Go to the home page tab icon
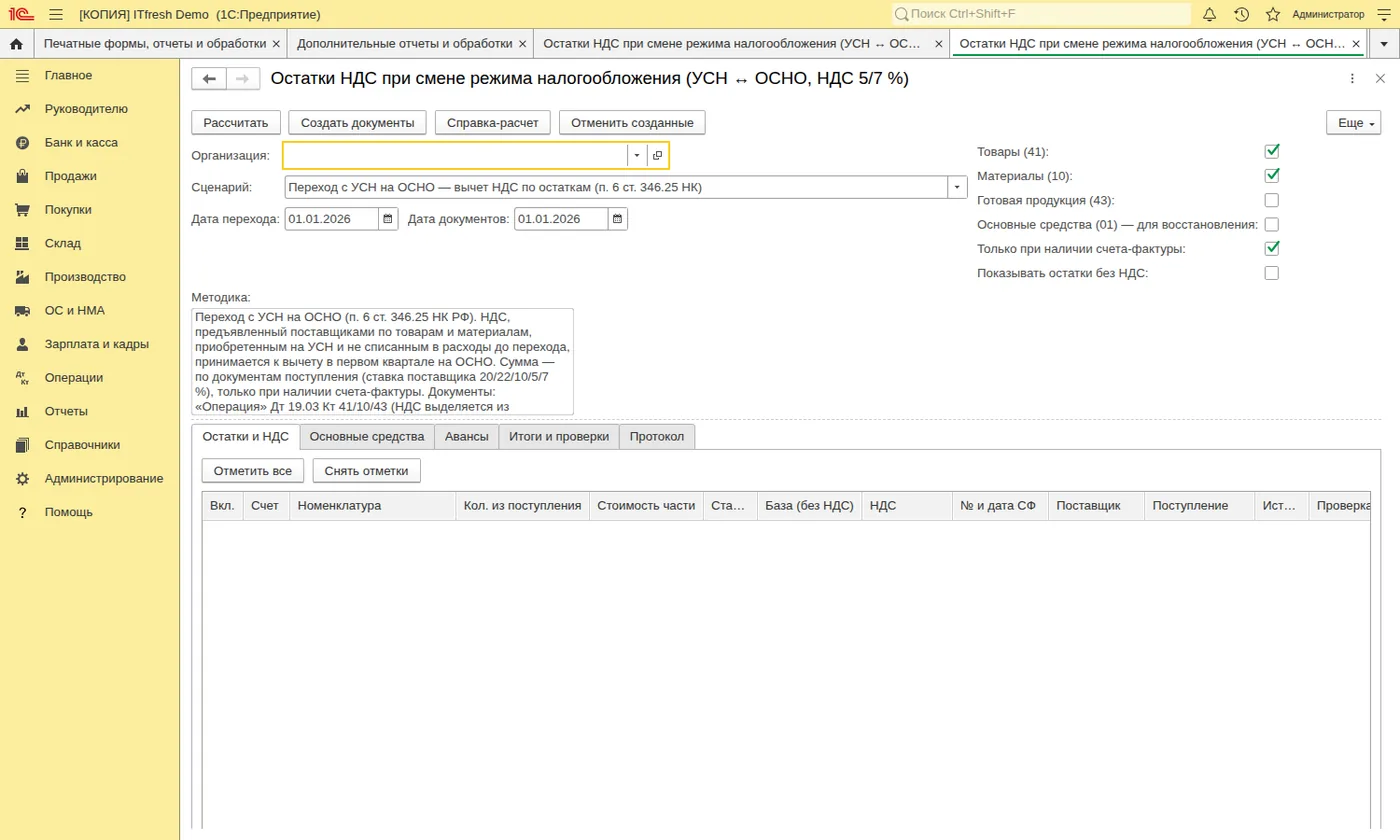The image size is (1400, 840). coord(16,44)
